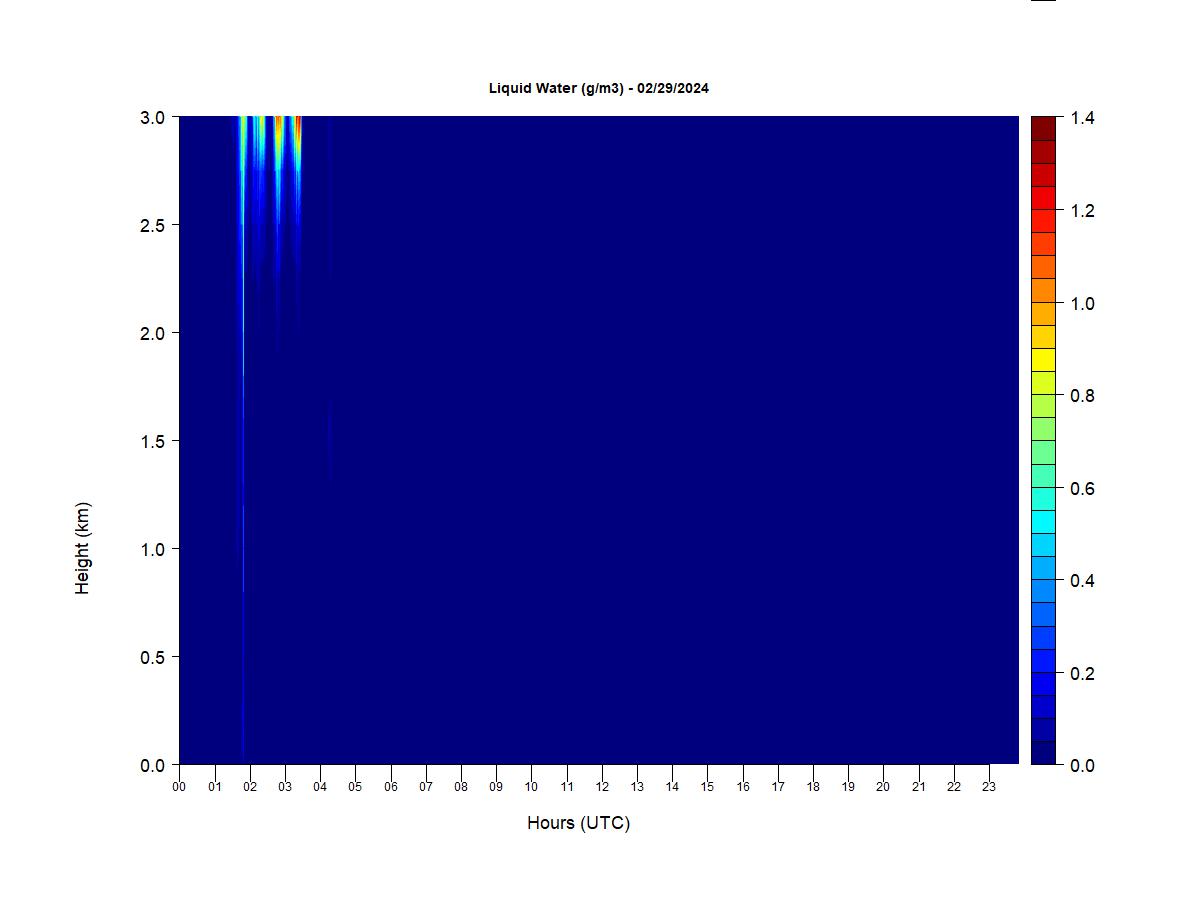Click hour tick label '15'
This screenshot has width=1200, height=900.
(707, 787)
